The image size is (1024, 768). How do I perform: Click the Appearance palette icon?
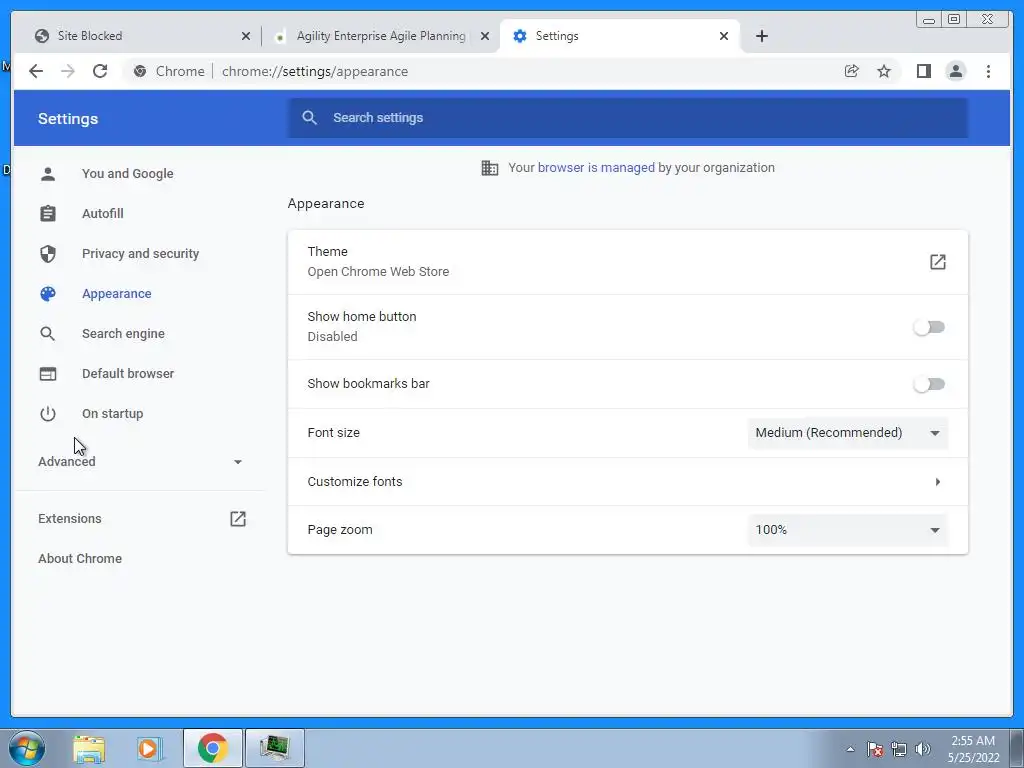click(48, 294)
